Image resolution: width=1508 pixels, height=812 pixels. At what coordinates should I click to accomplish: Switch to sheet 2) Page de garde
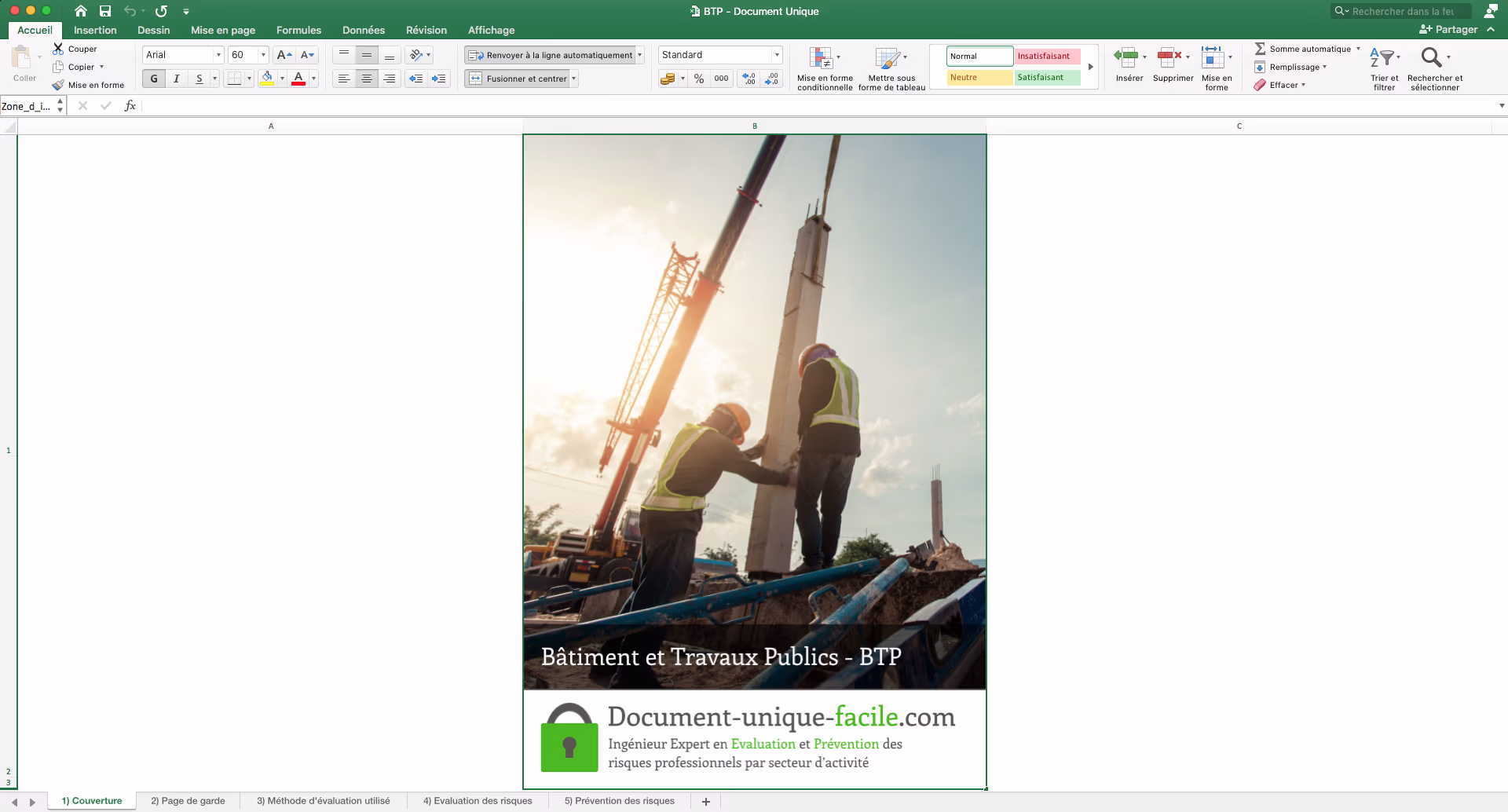[188, 801]
